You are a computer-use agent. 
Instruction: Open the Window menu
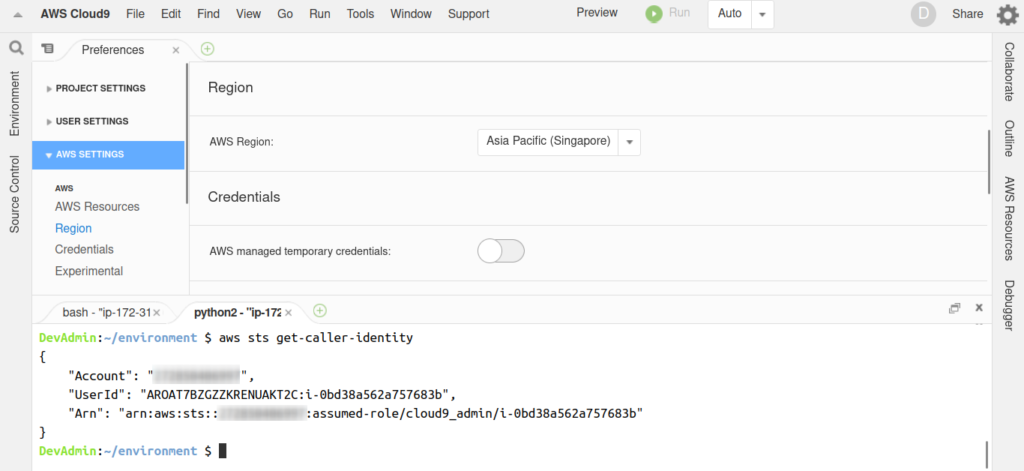pos(411,14)
